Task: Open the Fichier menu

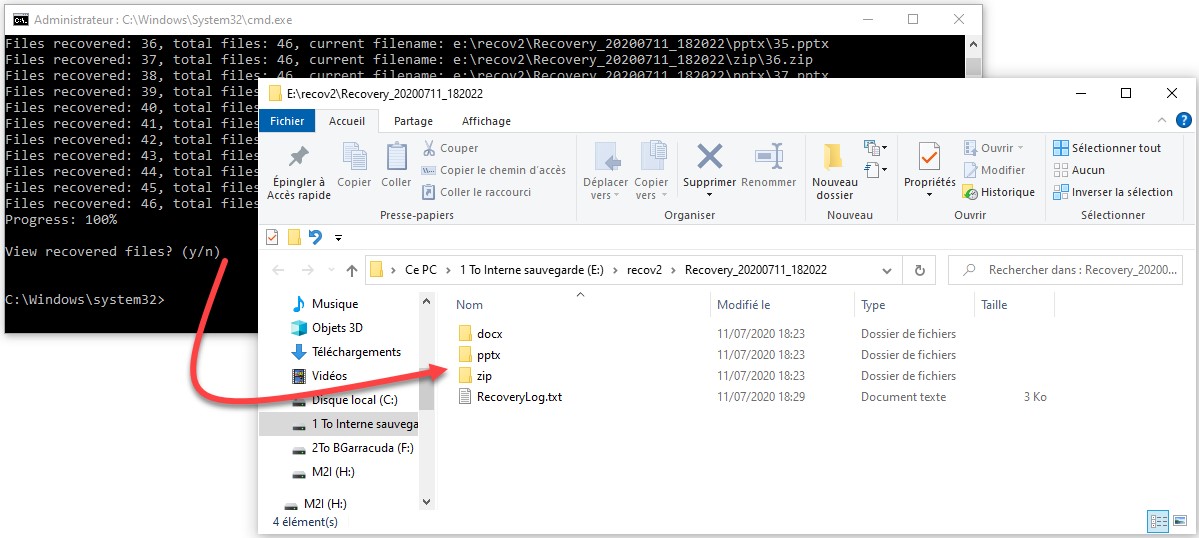Action: 287,121
